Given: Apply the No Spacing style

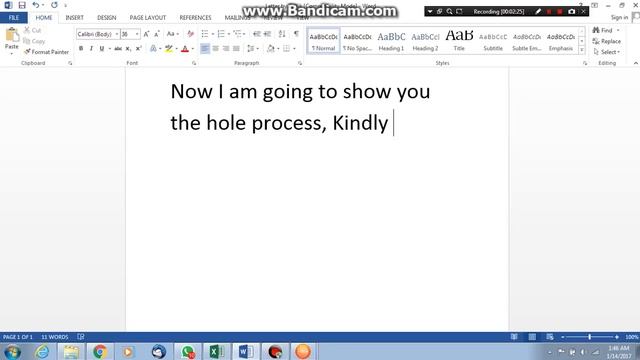Looking at the screenshot, I should click(357, 41).
